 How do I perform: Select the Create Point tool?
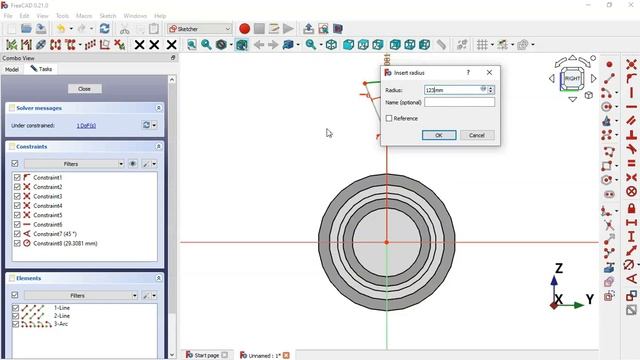[x=609, y=64]
